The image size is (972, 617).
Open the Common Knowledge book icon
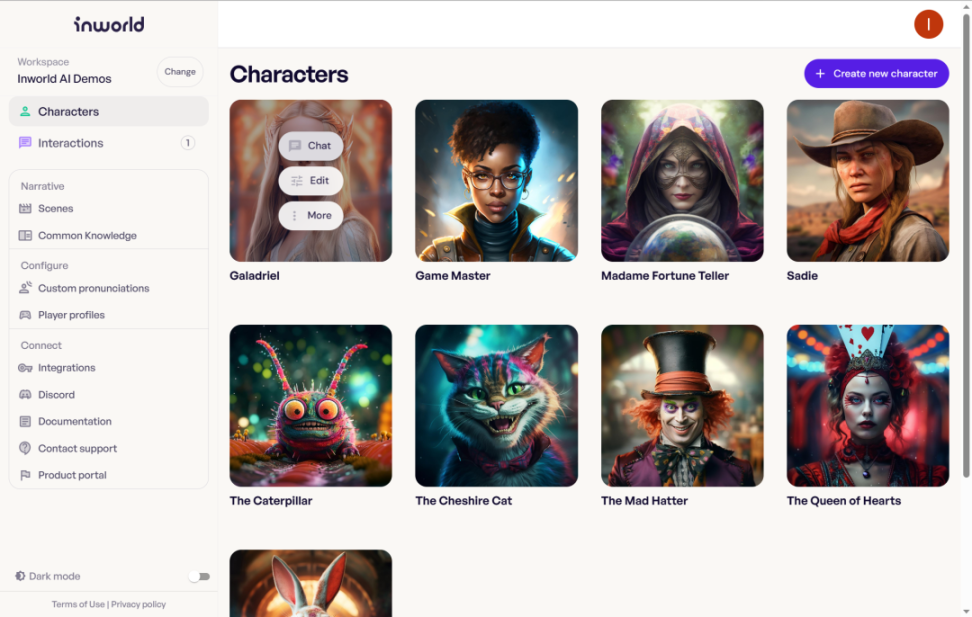click(x=25, y=236)
